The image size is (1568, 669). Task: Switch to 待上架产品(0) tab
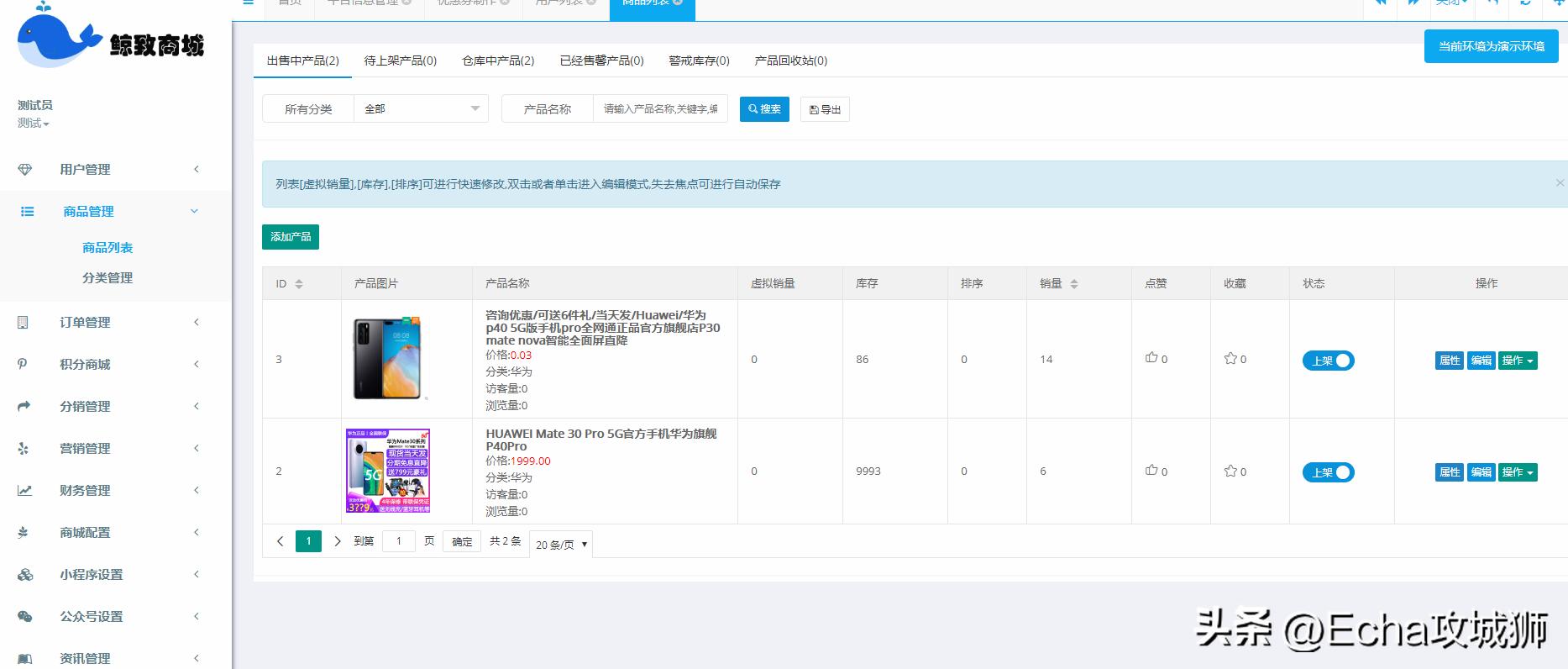click(x=401, y=61)
